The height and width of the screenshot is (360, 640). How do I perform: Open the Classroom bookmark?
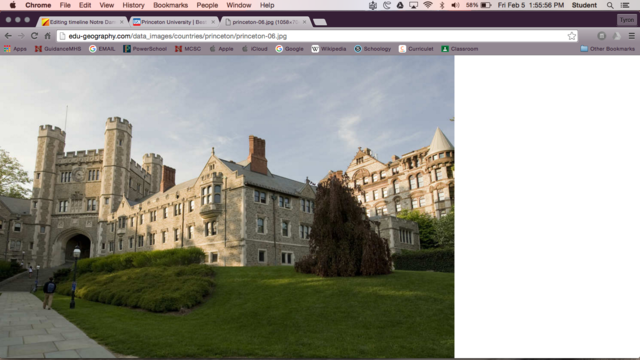point(459,49)
